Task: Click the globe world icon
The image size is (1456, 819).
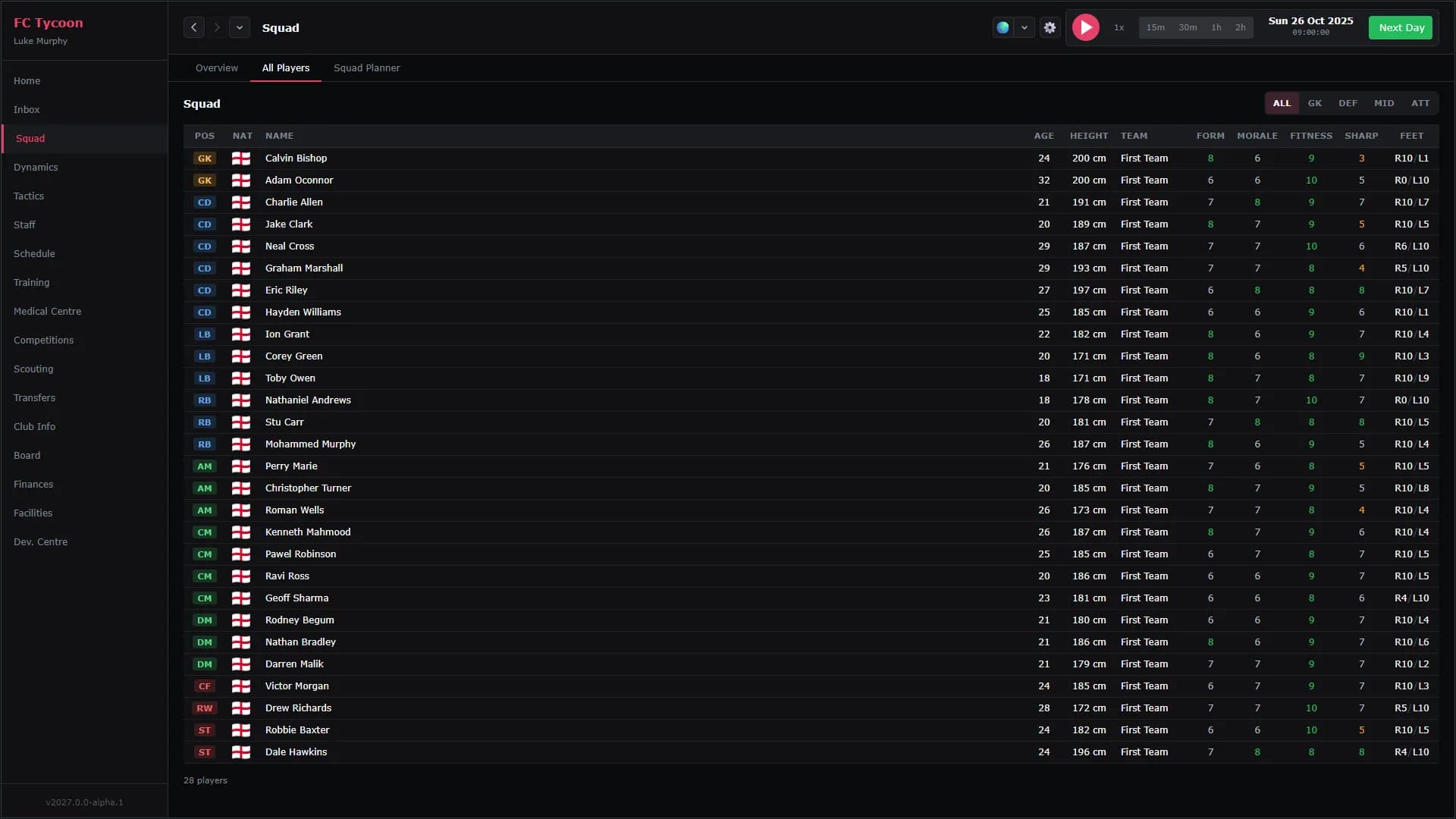Action: tap(1003, 27)
